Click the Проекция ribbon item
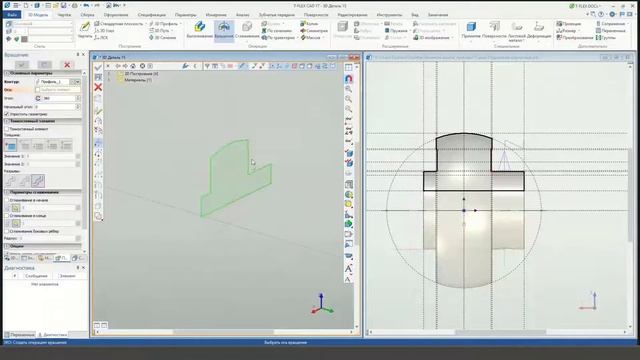640x360 pixels. coord(569,24)
